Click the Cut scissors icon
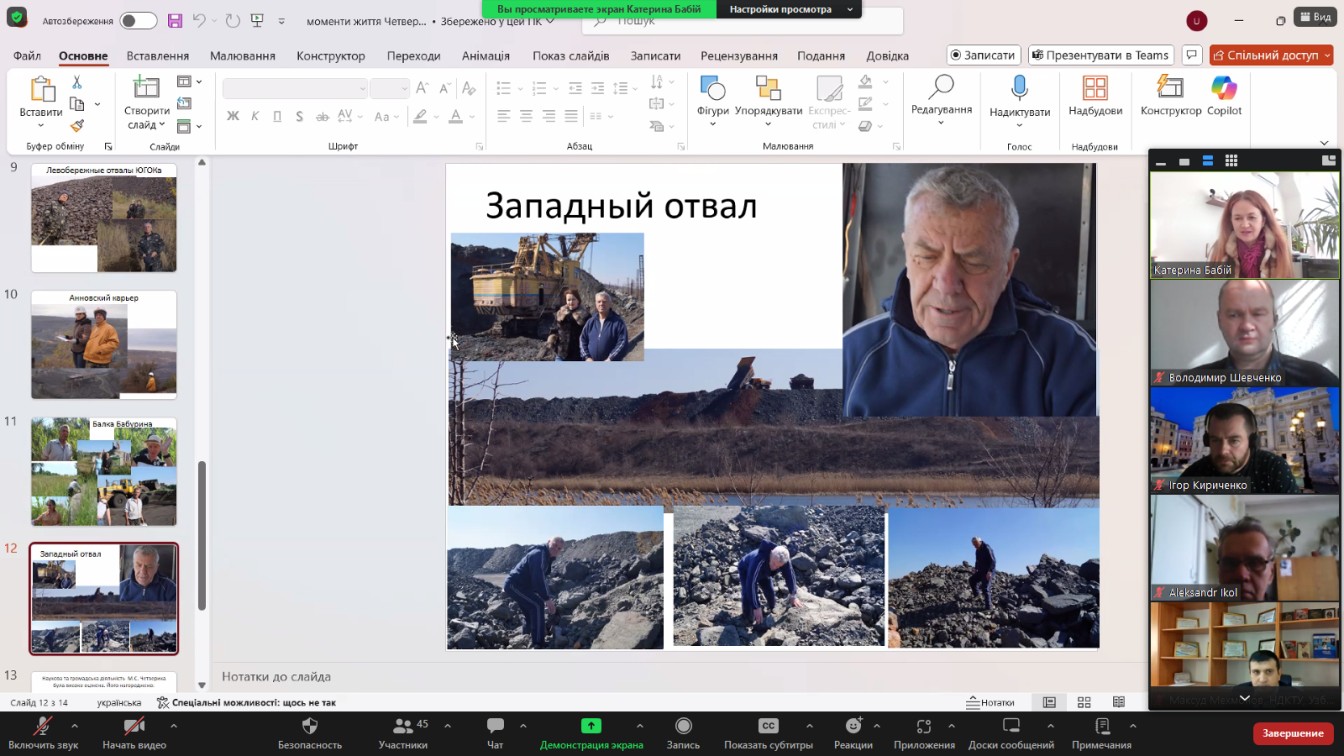Viewport: 1344px width, 756px height. point(77,82)
